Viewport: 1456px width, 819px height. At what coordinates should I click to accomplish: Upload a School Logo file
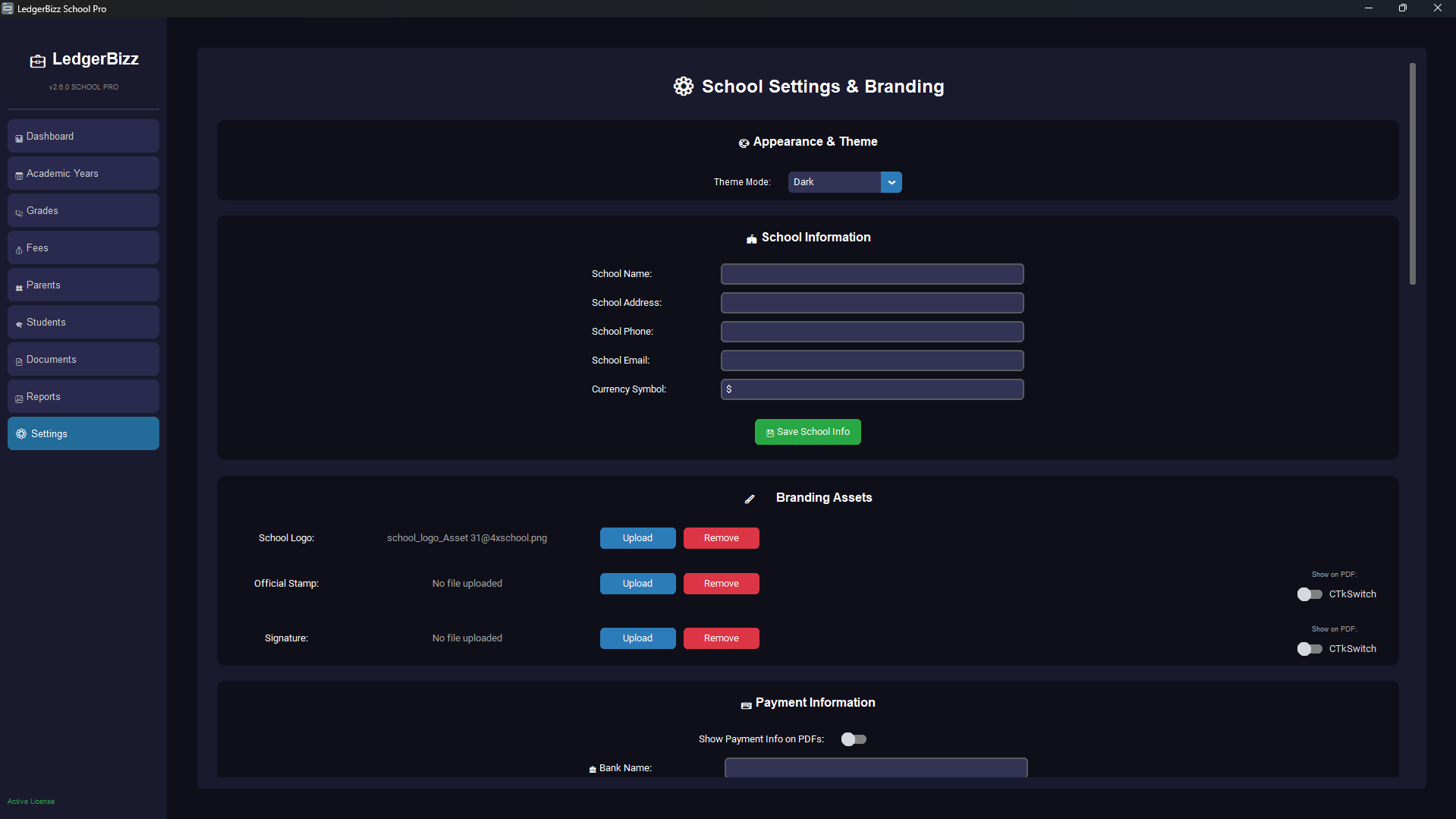tap(637, 538)
